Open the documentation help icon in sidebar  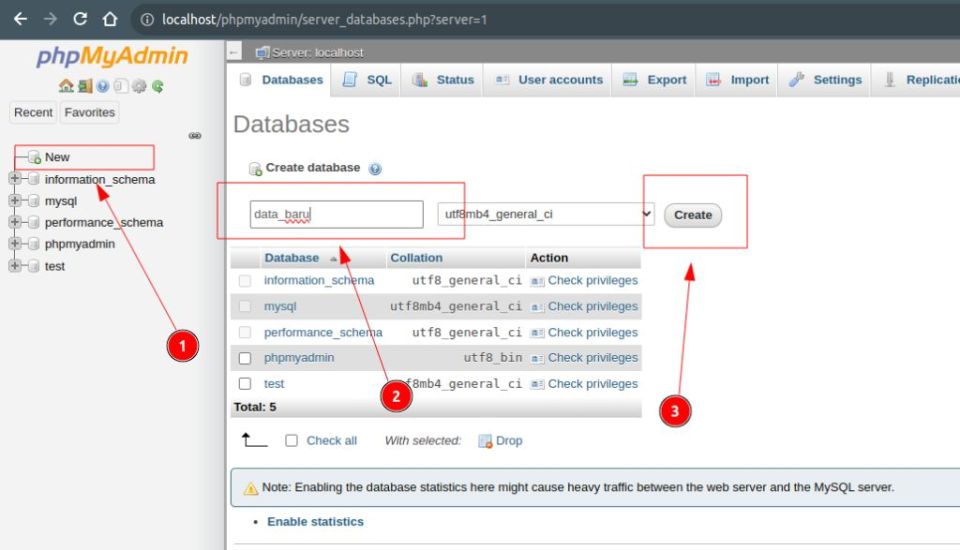102,86
